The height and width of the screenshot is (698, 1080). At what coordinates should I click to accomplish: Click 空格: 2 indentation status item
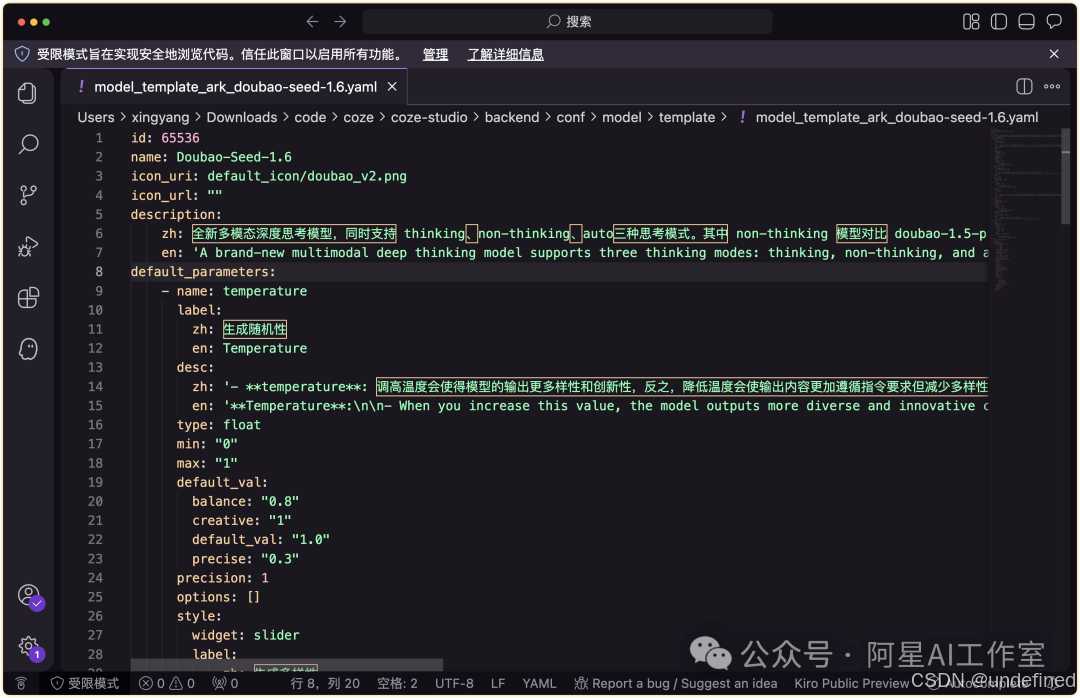click(397, 683)
